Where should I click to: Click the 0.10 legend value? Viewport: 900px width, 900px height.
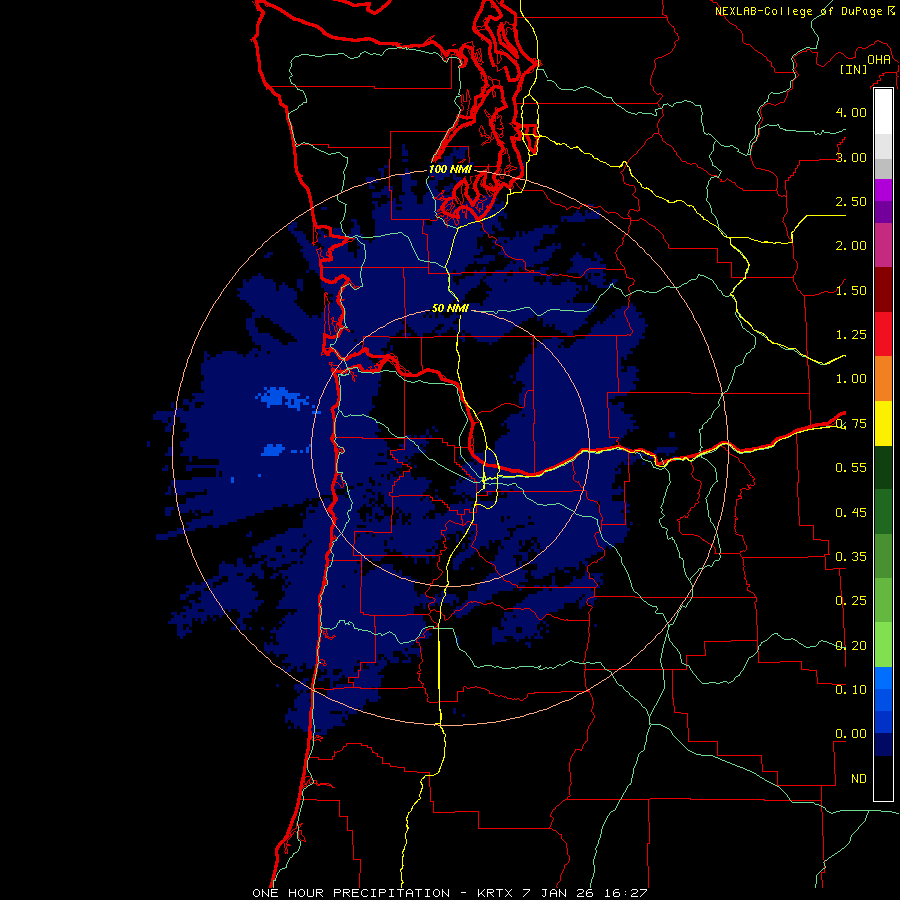click(x=851, y=689)
